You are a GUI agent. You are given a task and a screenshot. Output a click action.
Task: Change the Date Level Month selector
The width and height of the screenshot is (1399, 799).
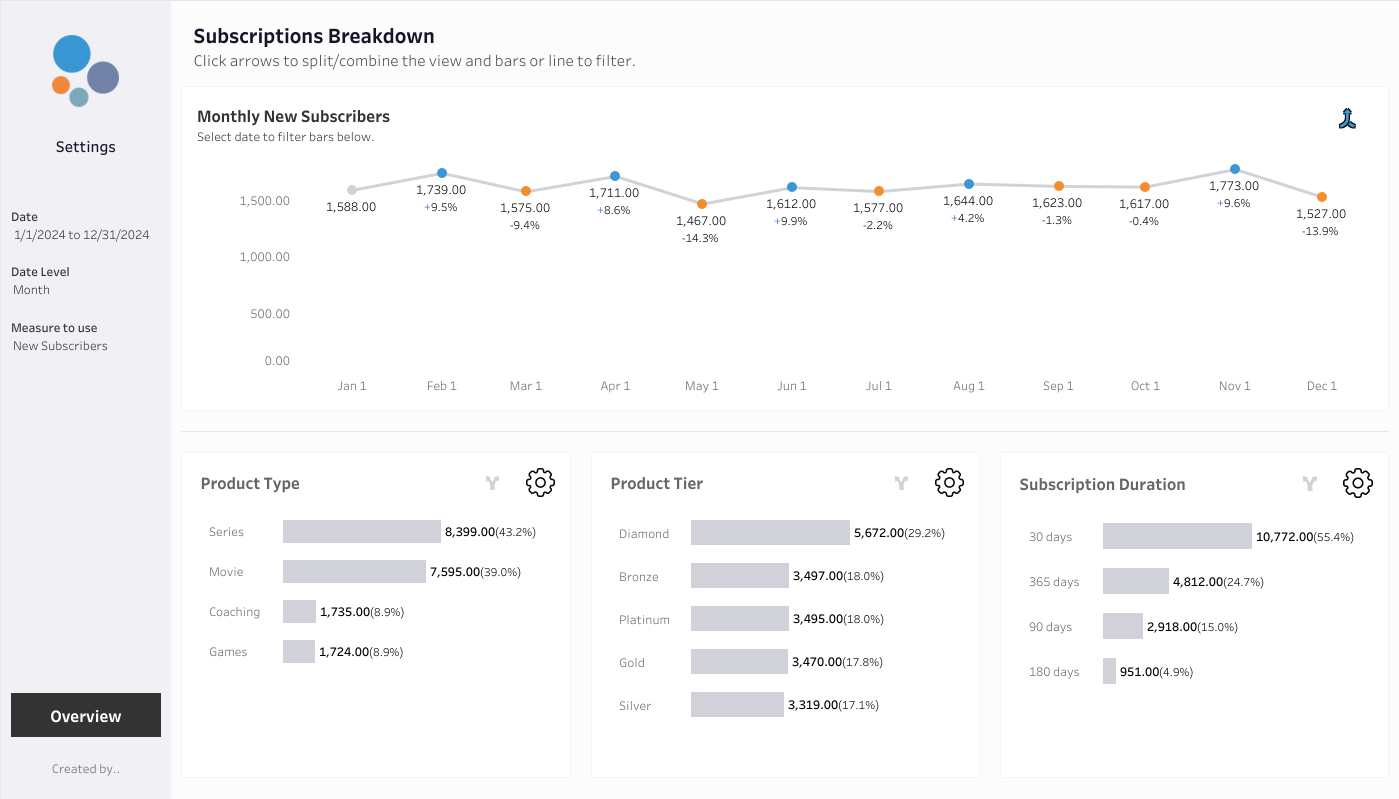(x=31, y=290)
